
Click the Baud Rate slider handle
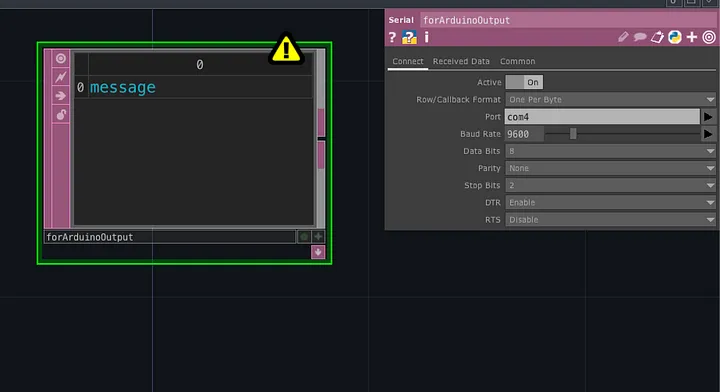(x=573, y=134)
